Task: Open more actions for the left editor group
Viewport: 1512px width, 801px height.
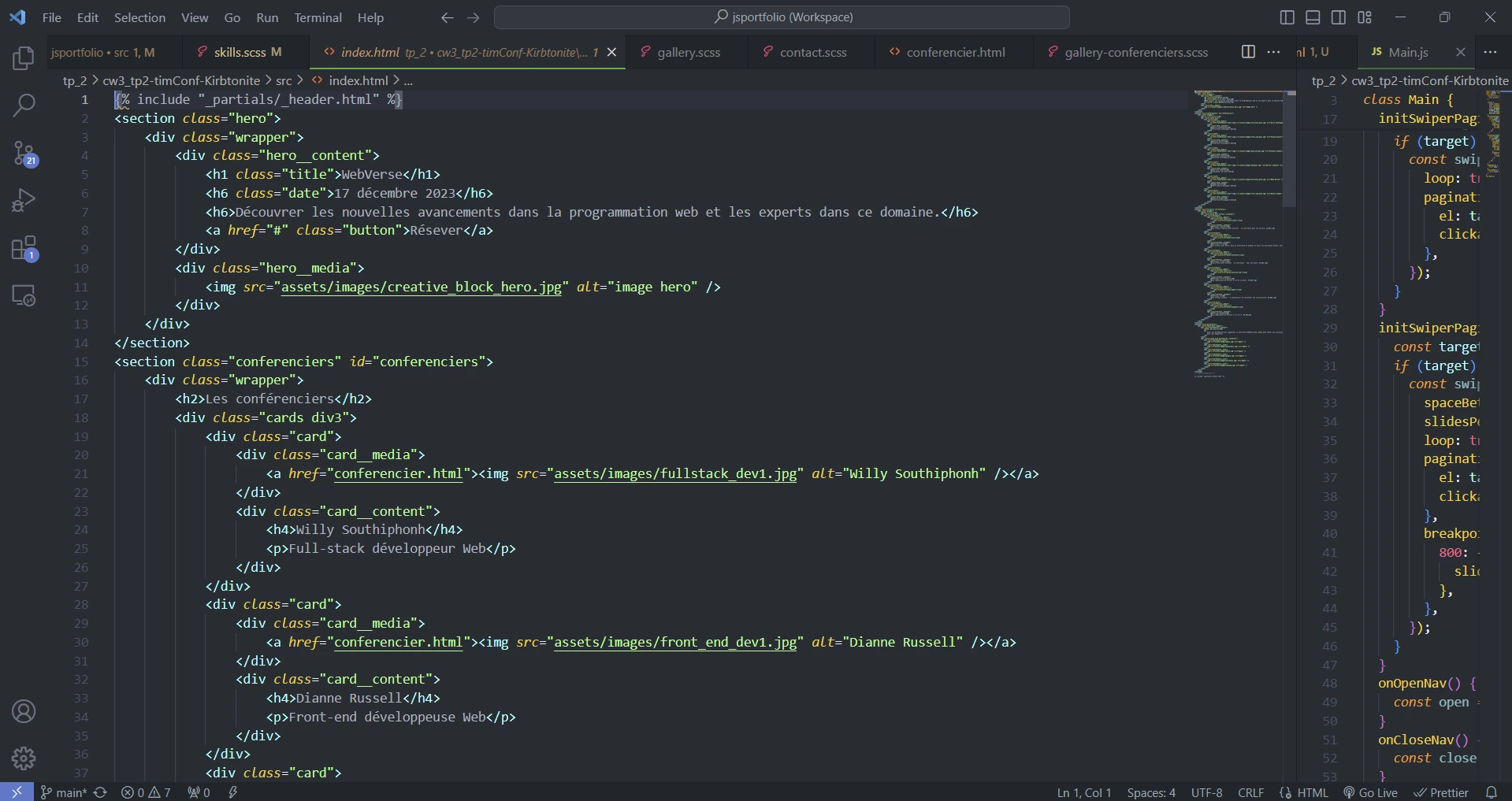Action: (x=1273, y=52)
